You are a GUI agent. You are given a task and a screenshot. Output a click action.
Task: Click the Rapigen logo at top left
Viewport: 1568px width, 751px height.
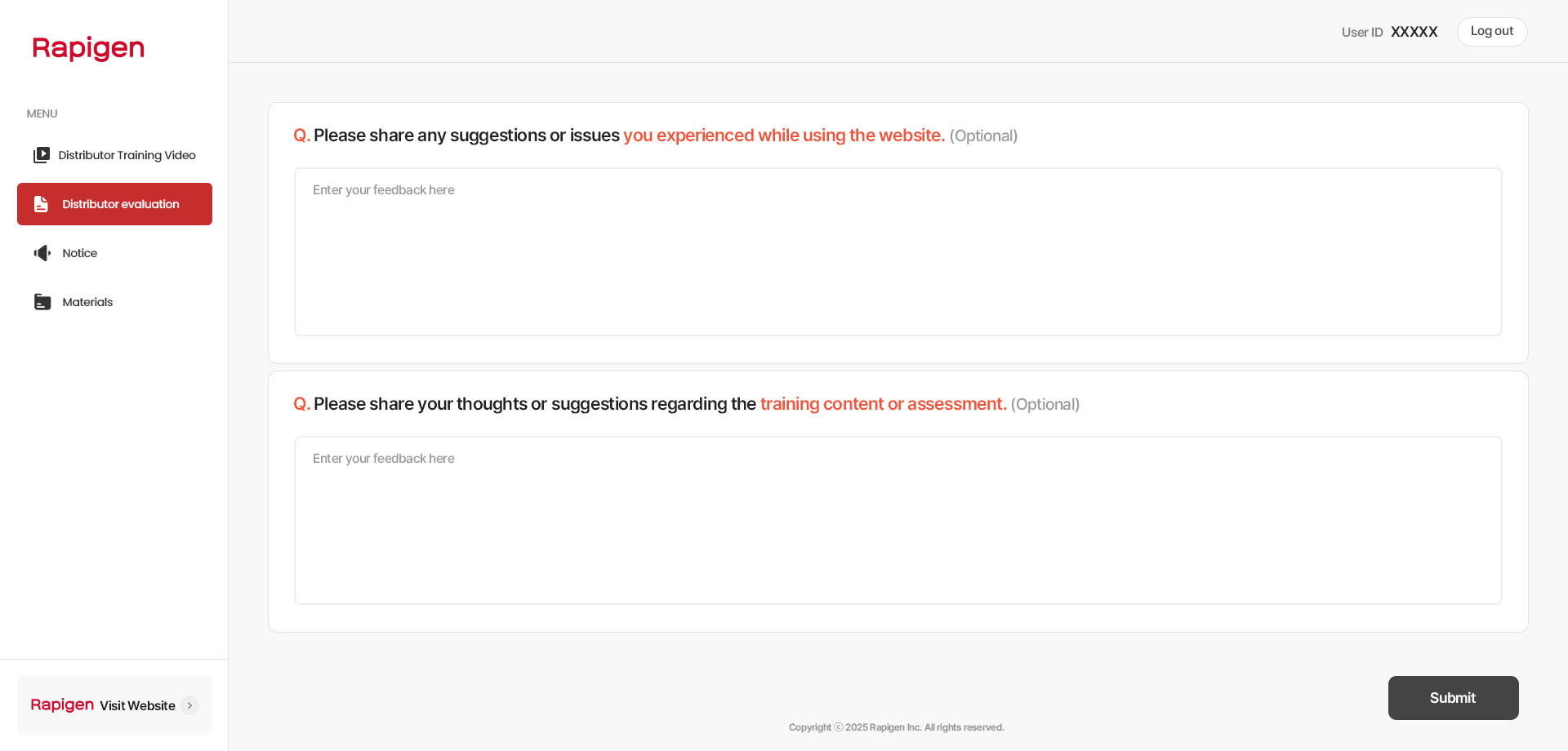click(x=88, y=48)
